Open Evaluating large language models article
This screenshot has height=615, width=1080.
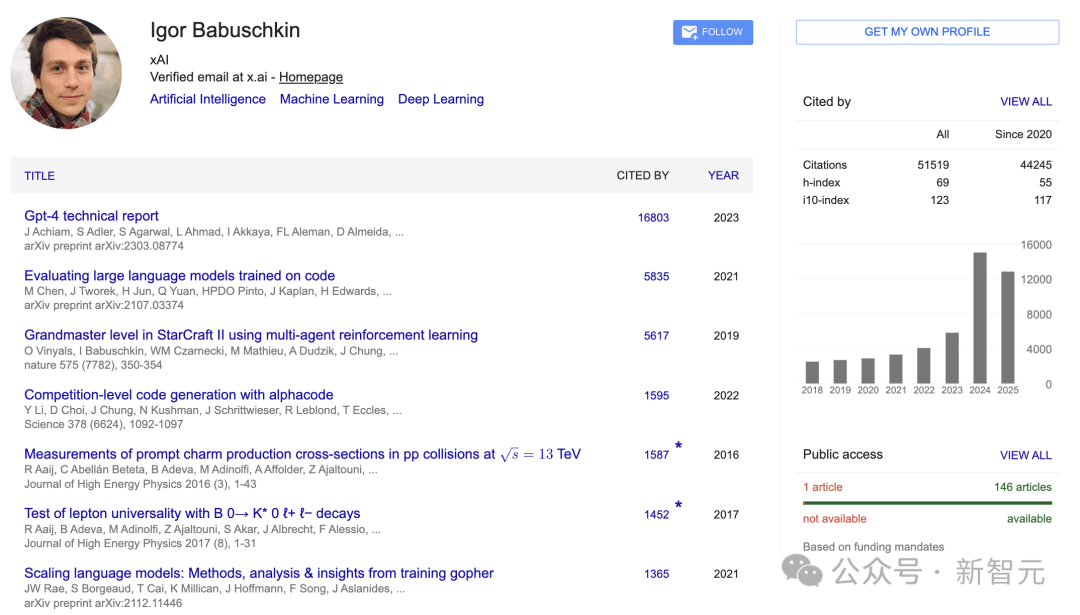(x=179, y=275)
